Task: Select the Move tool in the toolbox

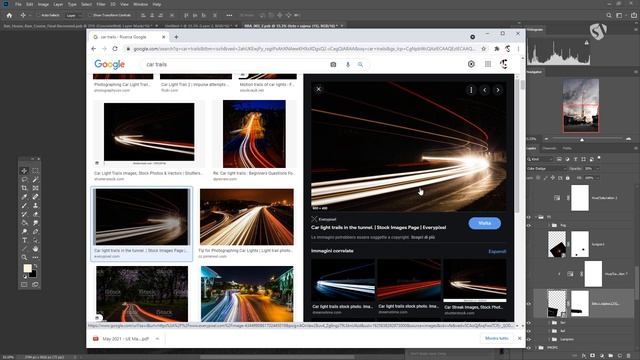Action: click(x=24, y=171)
